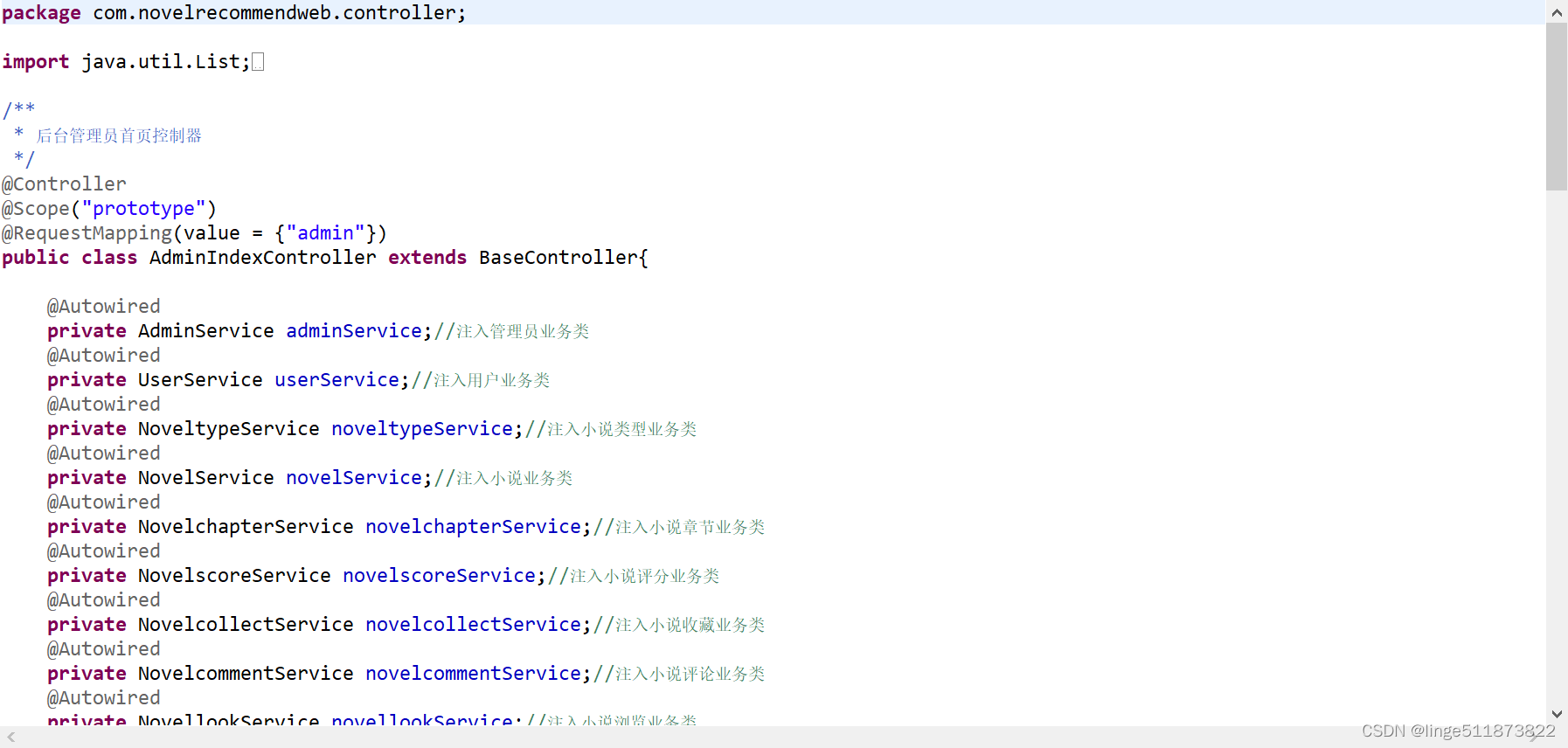Click BaseController after extends

point(559,258)
